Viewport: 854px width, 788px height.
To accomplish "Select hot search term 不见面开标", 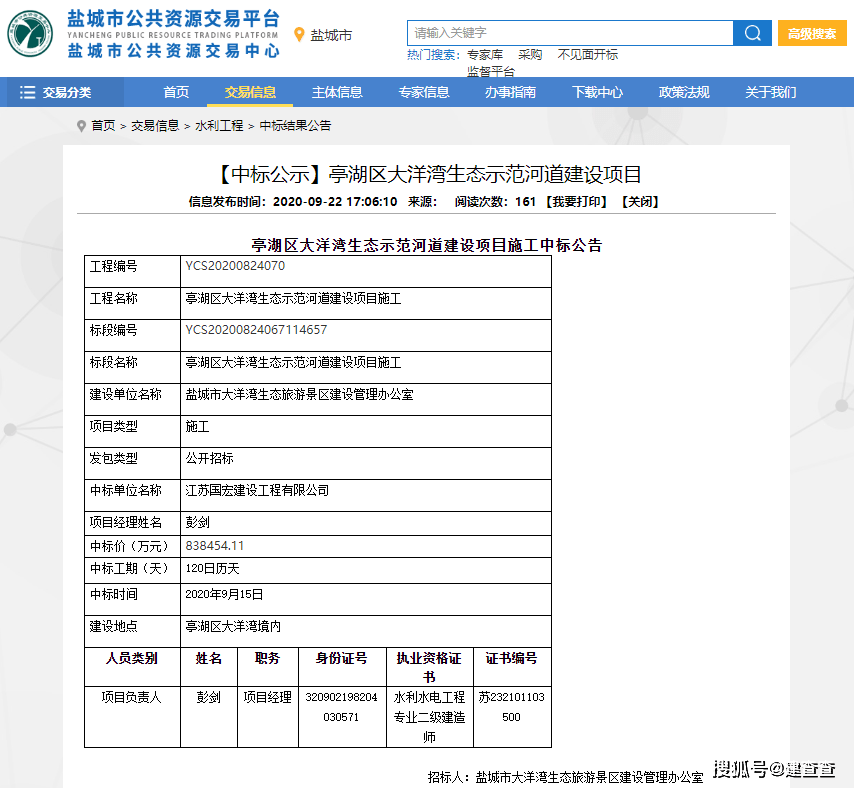I will 588,54.
